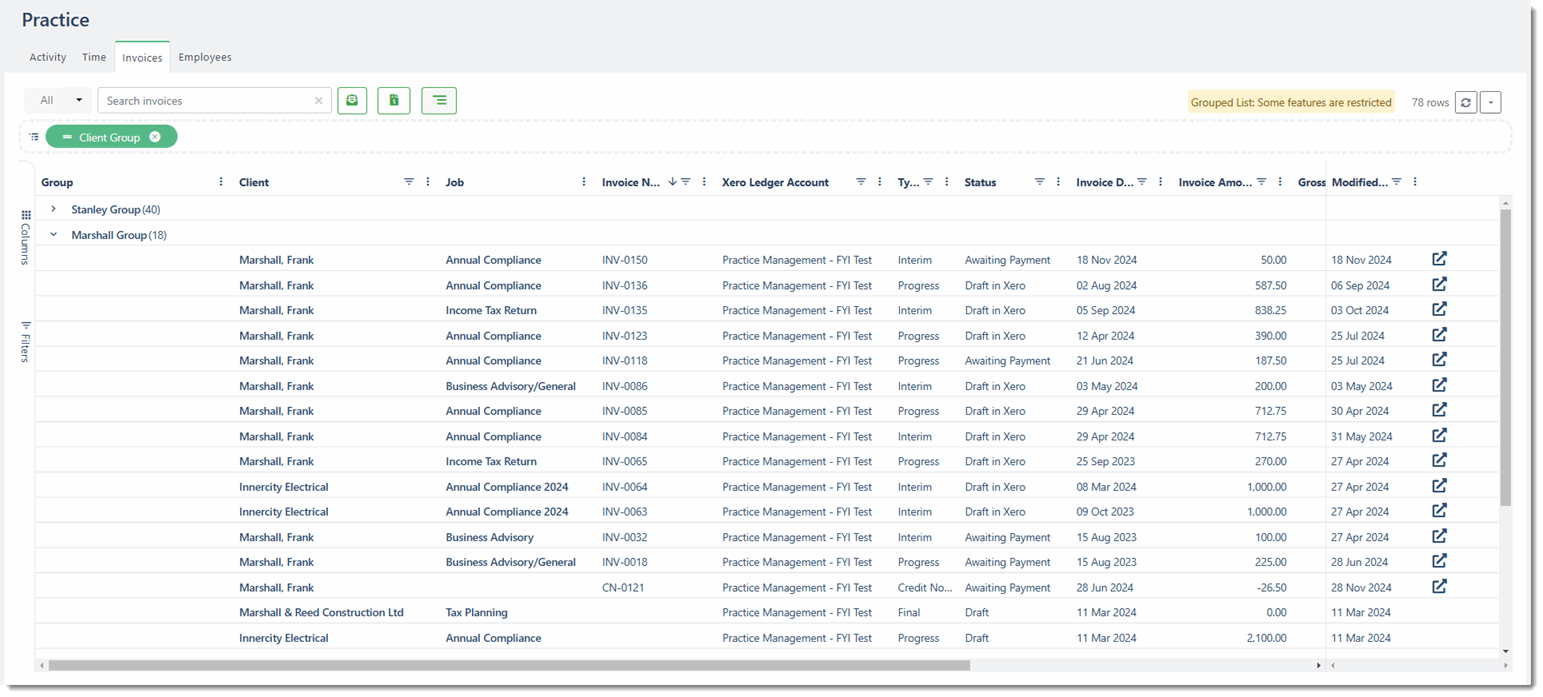The height and width of the screenshot is (697, 1543).
Task: Remove the Client Group grouping chip
Action: (155, 137)
